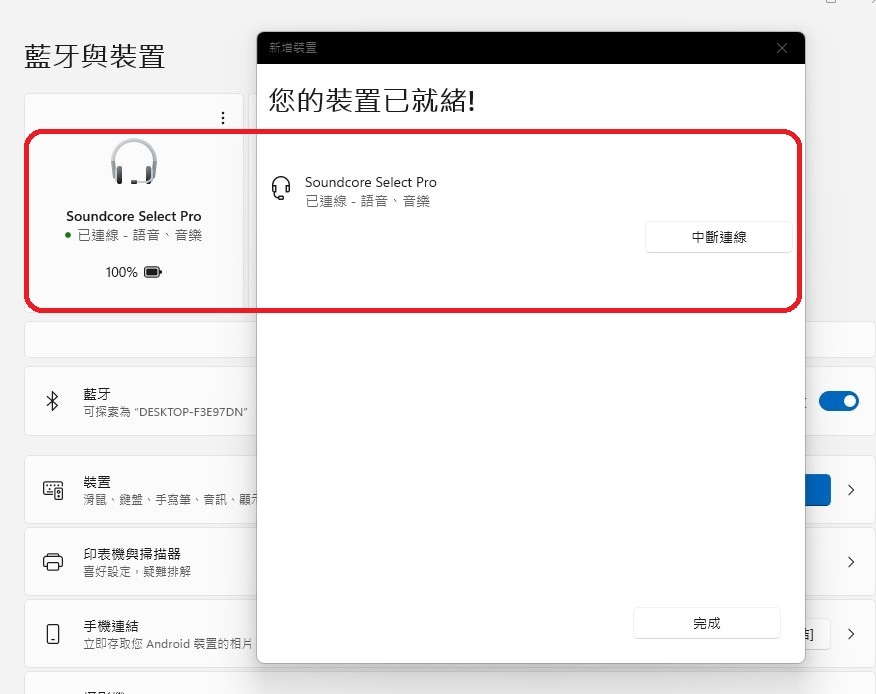Click the 完成 button
The image size is (876, 694).
click(707, 623)
